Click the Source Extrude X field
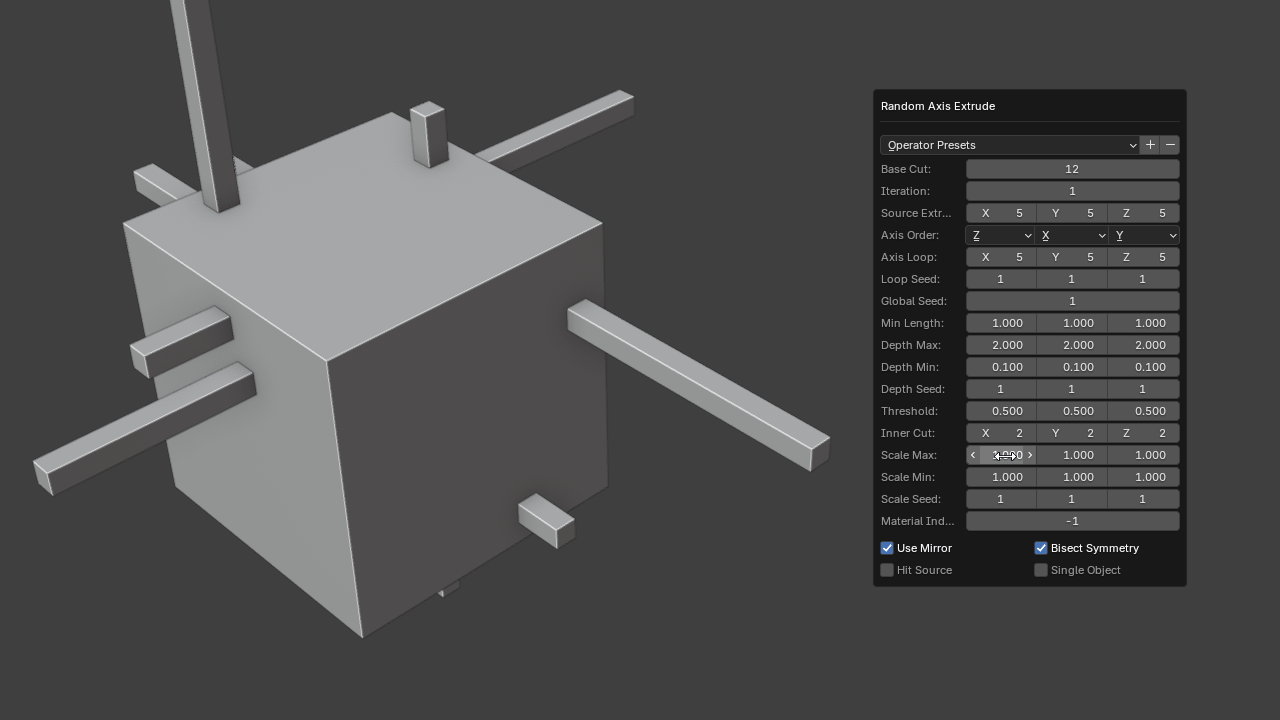The height and width of the screenshot is (720, 1280). [1001, 213]
